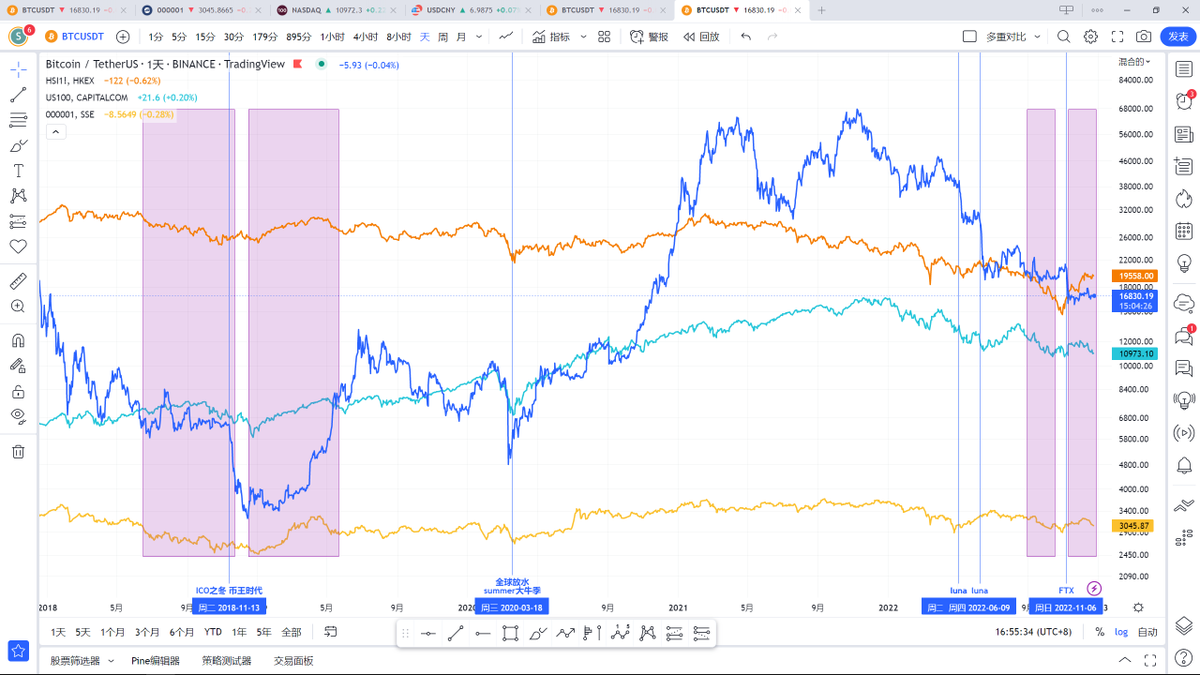Open the heart icons menu

tap(18, 246)
